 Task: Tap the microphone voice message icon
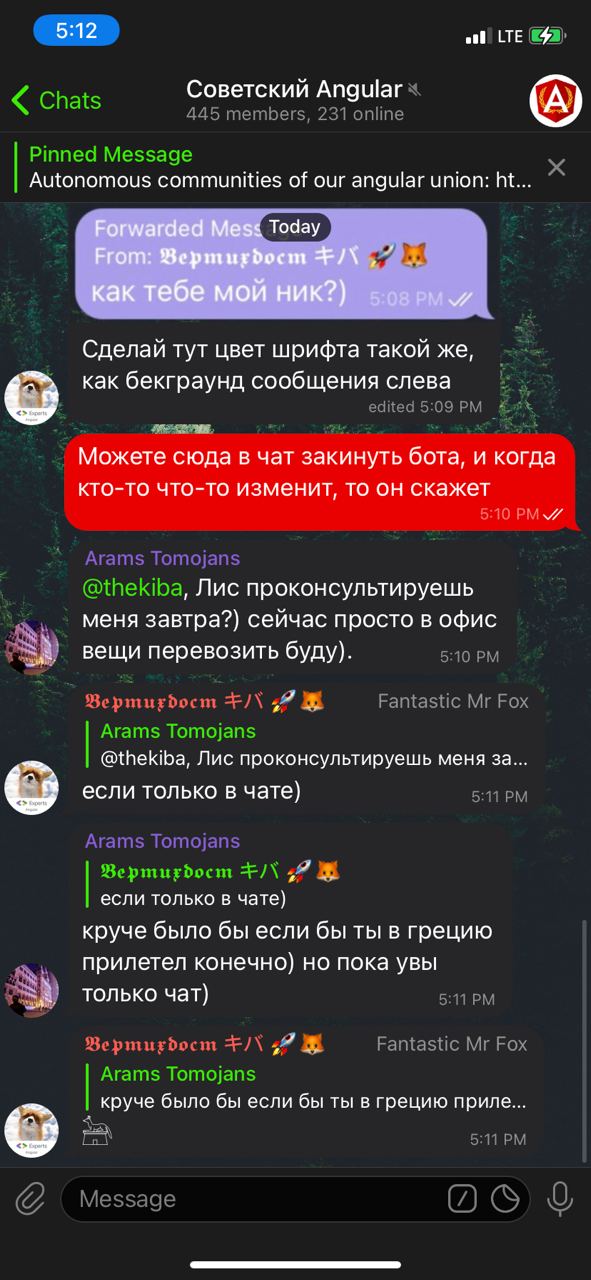(x=560, y=1198)
